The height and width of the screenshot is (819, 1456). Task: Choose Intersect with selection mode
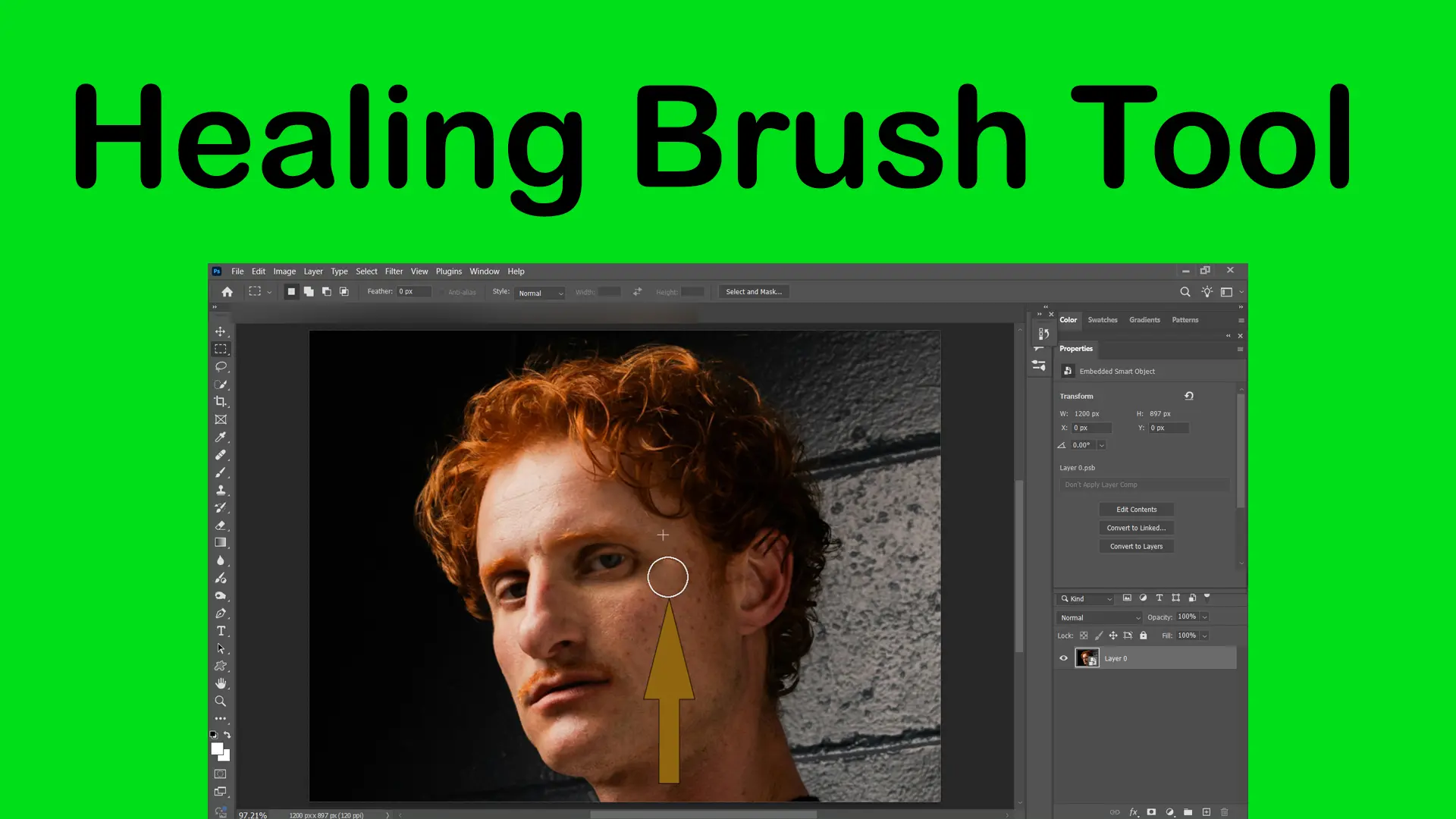(344, 292)
